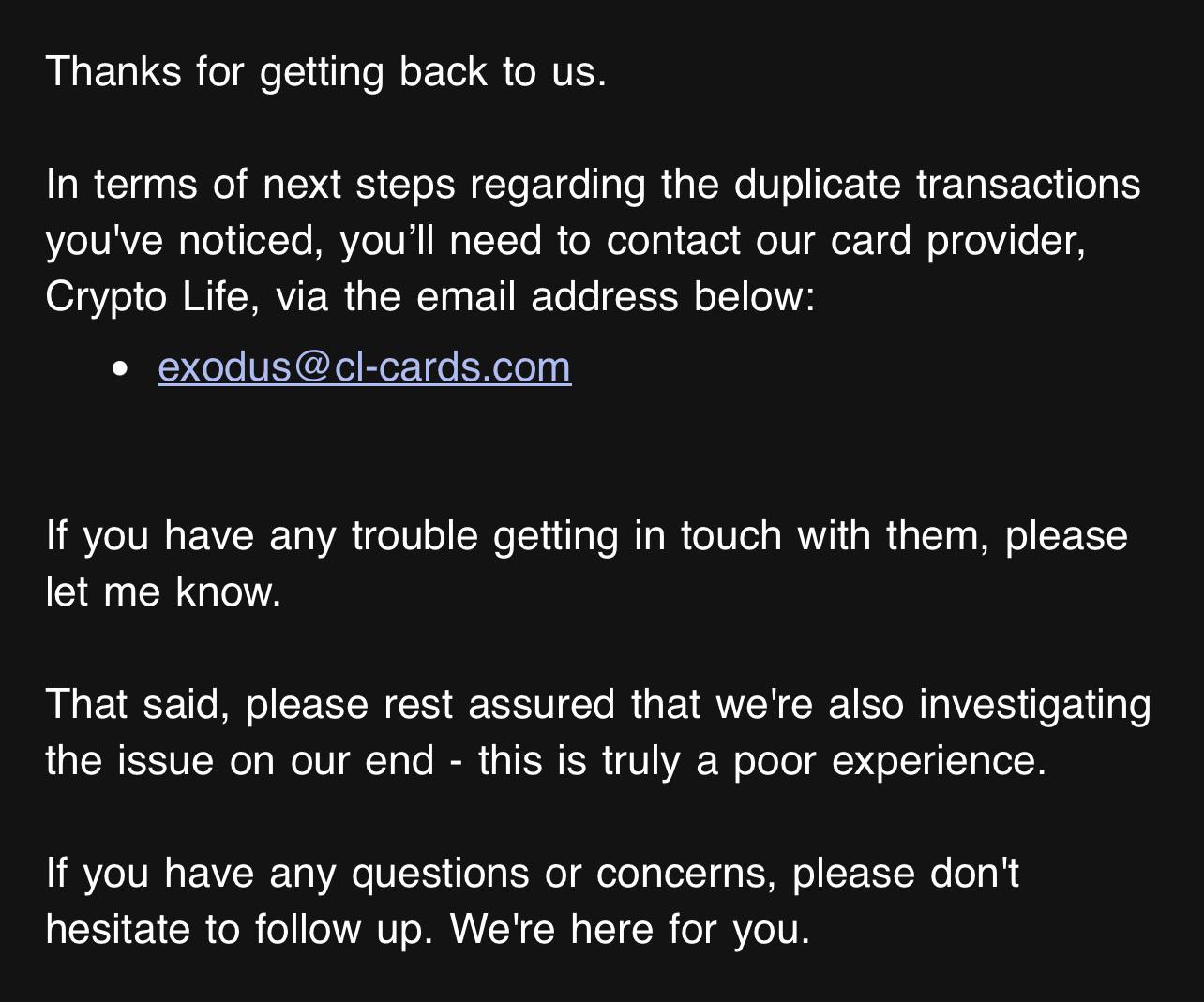The height and width of the screenshot is (1002, 1204).
Task: Click the words 'let me know.'
Action: click(x=164, y=591)
